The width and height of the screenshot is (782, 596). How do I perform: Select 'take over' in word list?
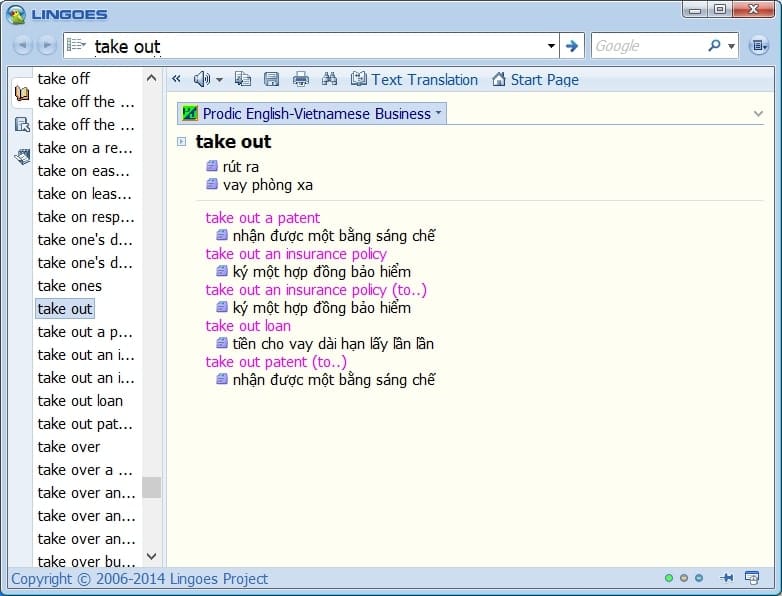click(69, 446)
